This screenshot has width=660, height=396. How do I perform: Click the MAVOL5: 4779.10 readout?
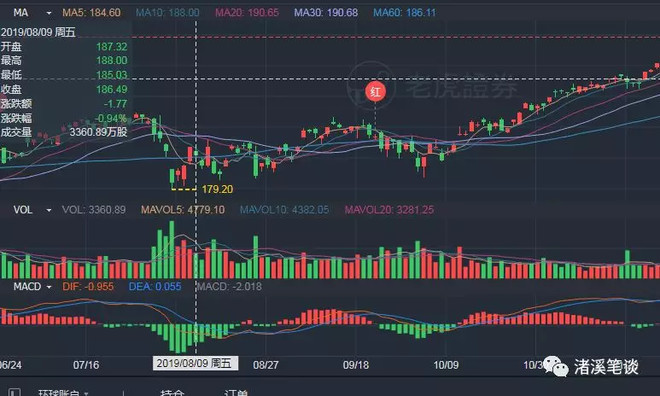[x=183, y=210]
